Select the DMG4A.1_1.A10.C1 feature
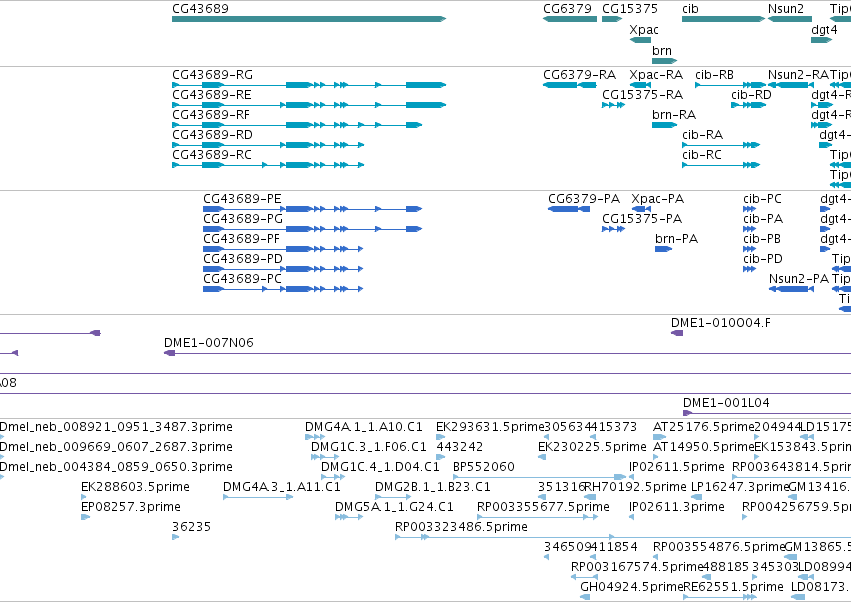This screenshot has height=602, width=851. pyautogui.click(x=315, y=437)
